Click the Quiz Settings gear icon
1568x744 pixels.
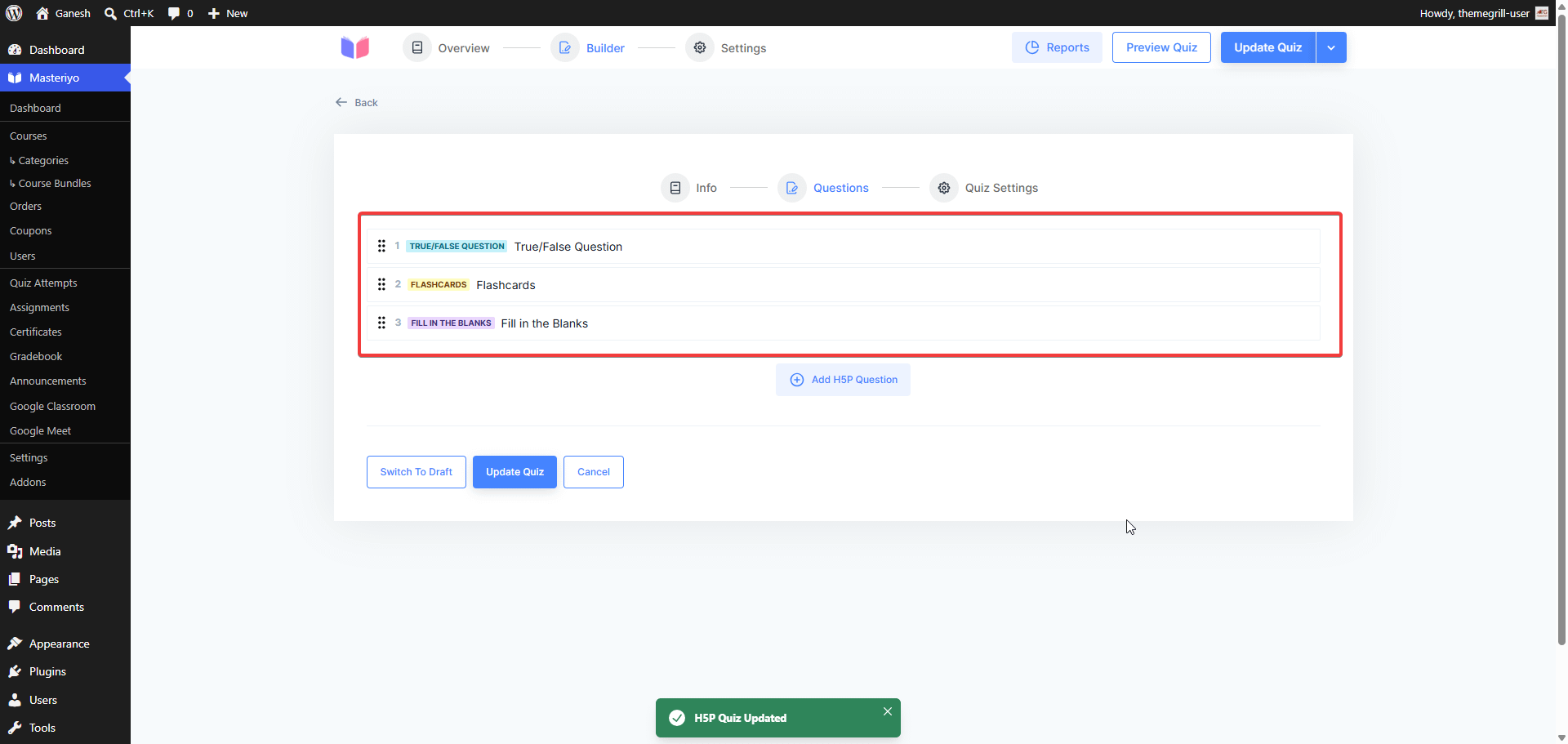[x=944, y=188]
